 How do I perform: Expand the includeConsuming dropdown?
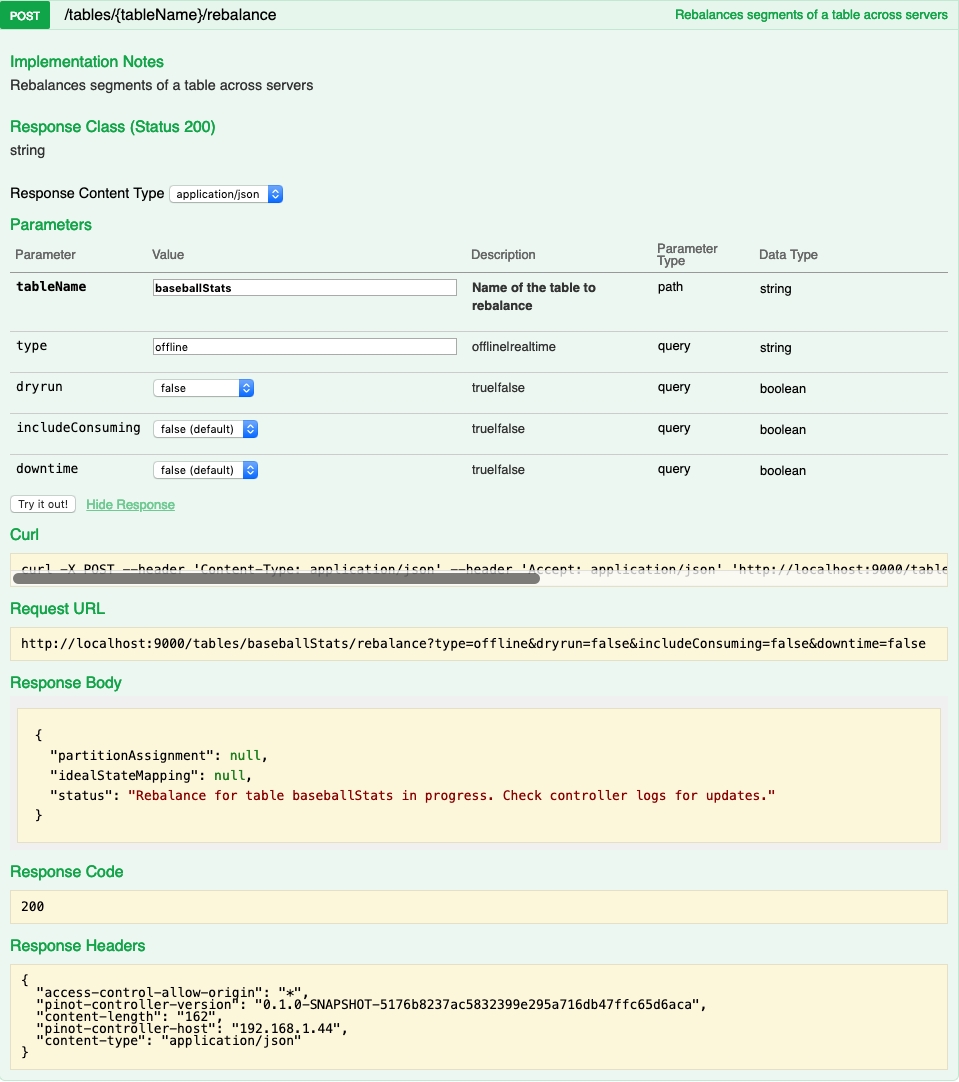[205, 429]
